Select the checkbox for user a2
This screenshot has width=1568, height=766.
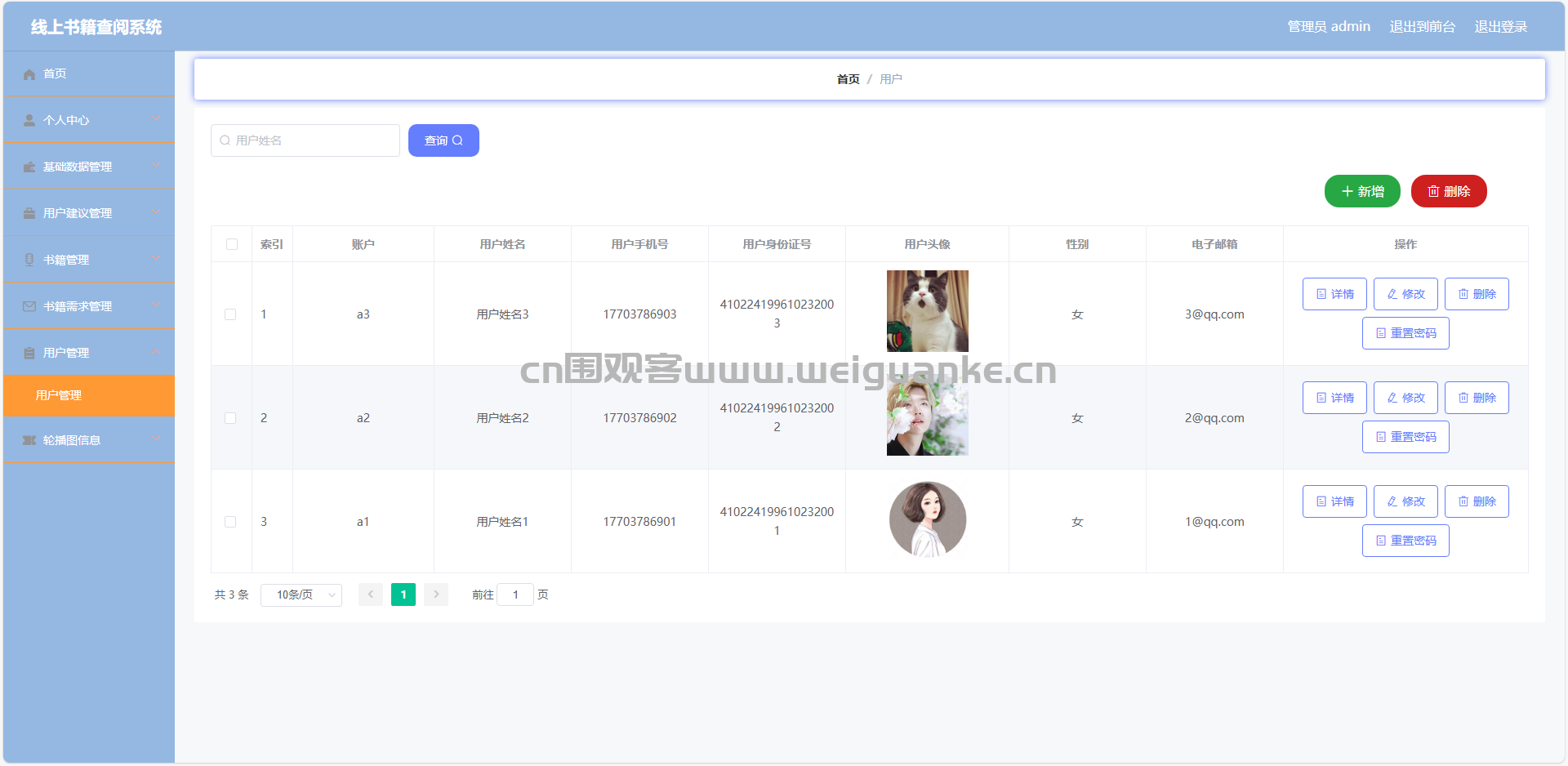pos(230,418)
